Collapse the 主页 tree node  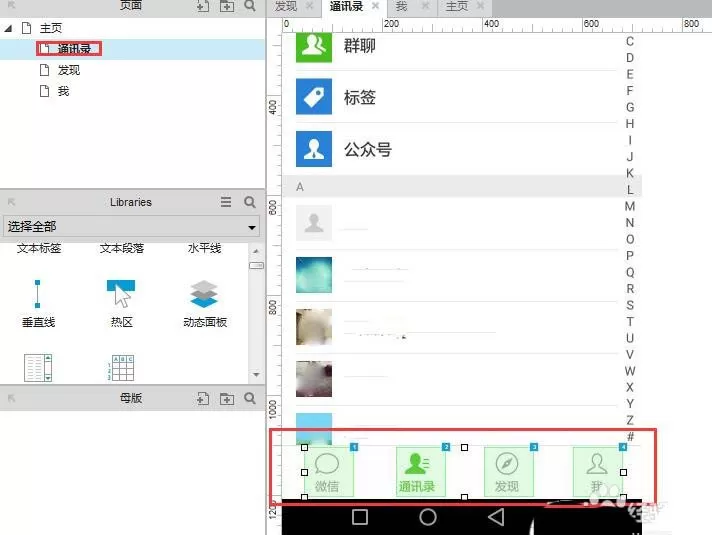point(8,29)
